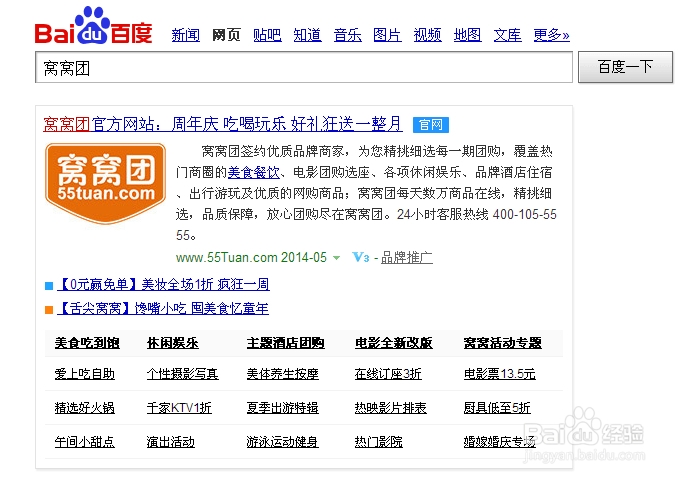Open the 美体养生按摩 link

point(282,374)
